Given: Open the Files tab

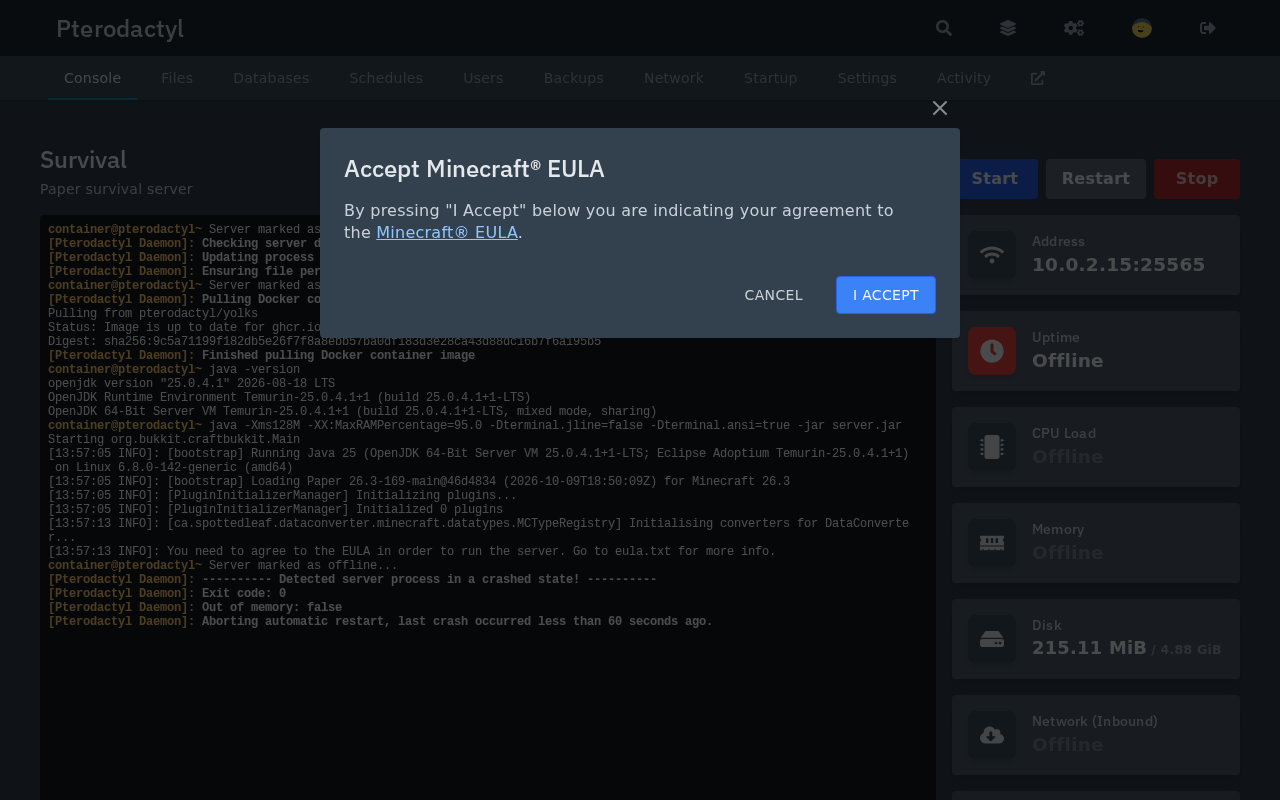Looking at the screenshot, I should coord(177,78).
